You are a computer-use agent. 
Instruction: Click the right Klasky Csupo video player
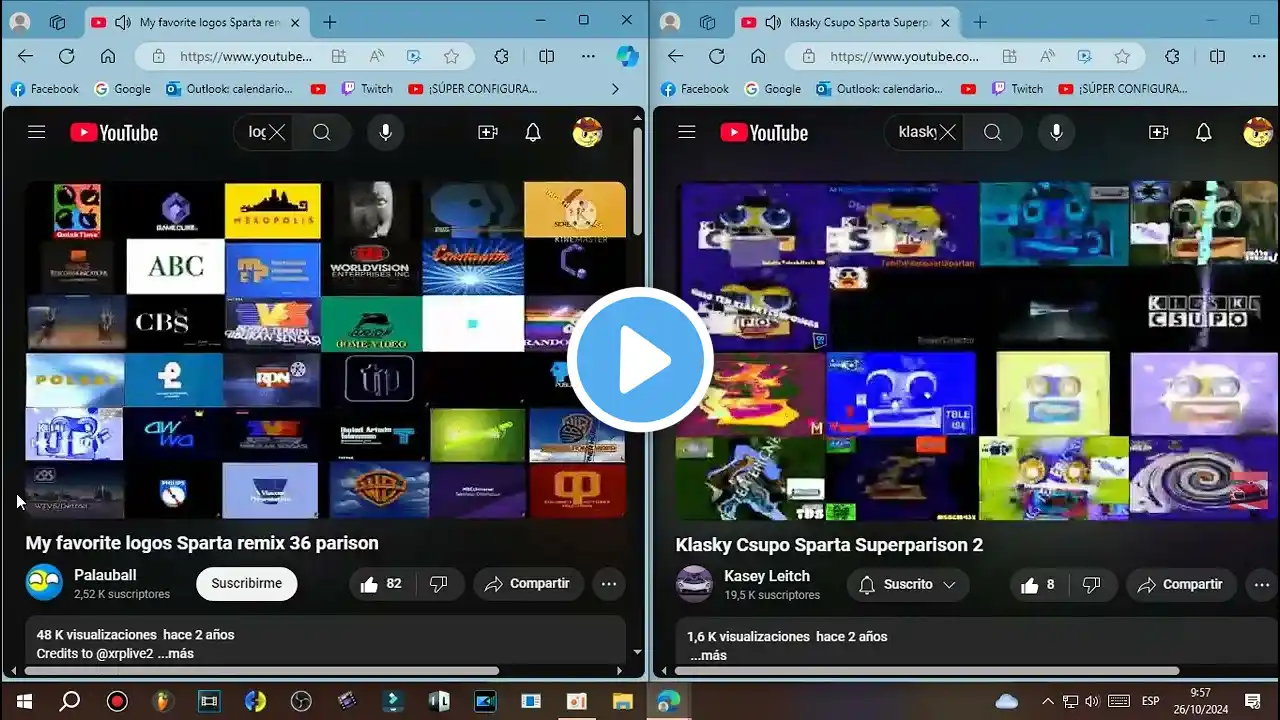click(x=977, y=350)
